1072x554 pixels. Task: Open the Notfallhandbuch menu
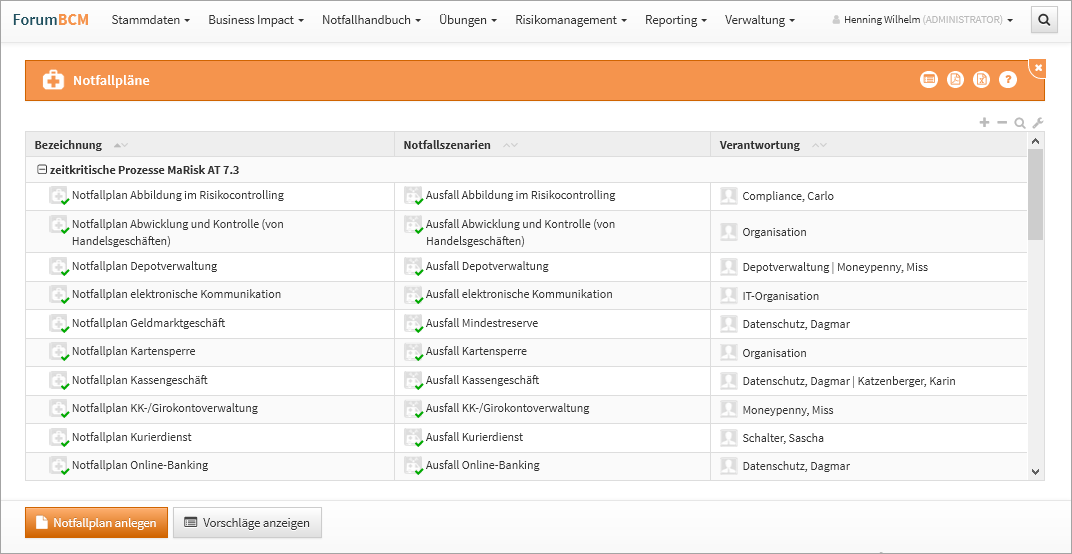click(x=371, y=20)
